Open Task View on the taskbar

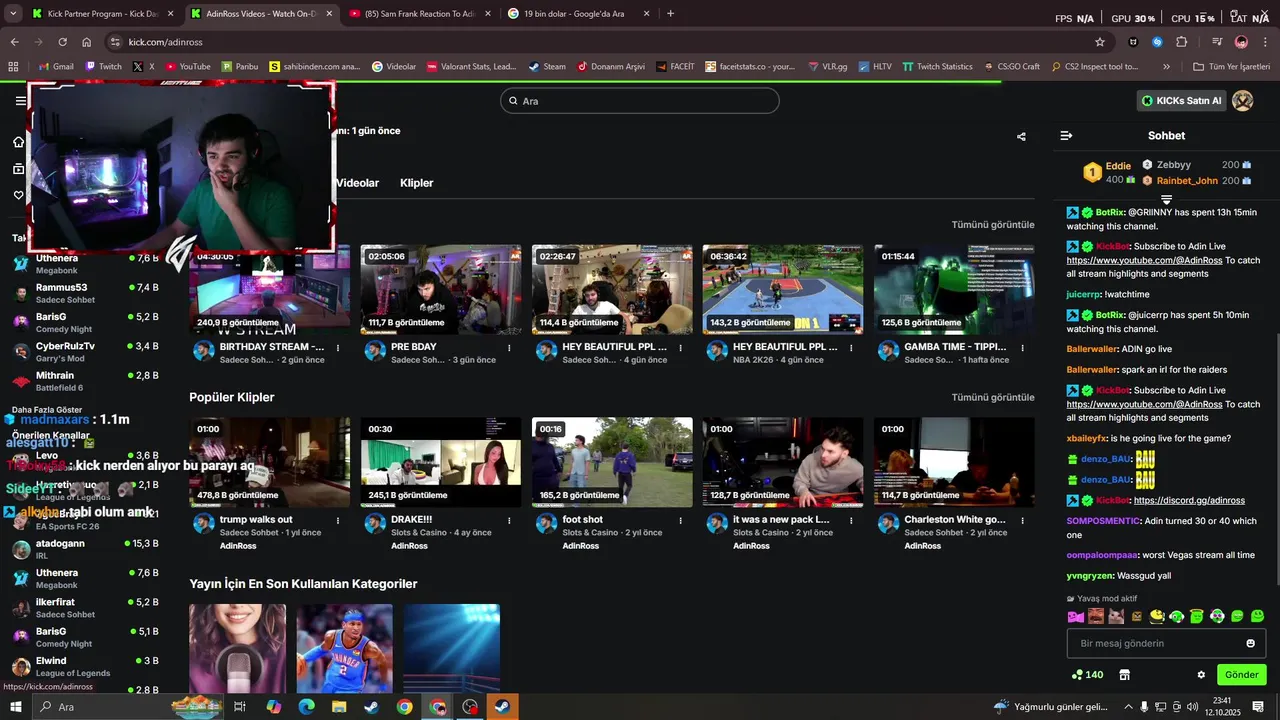240,707
